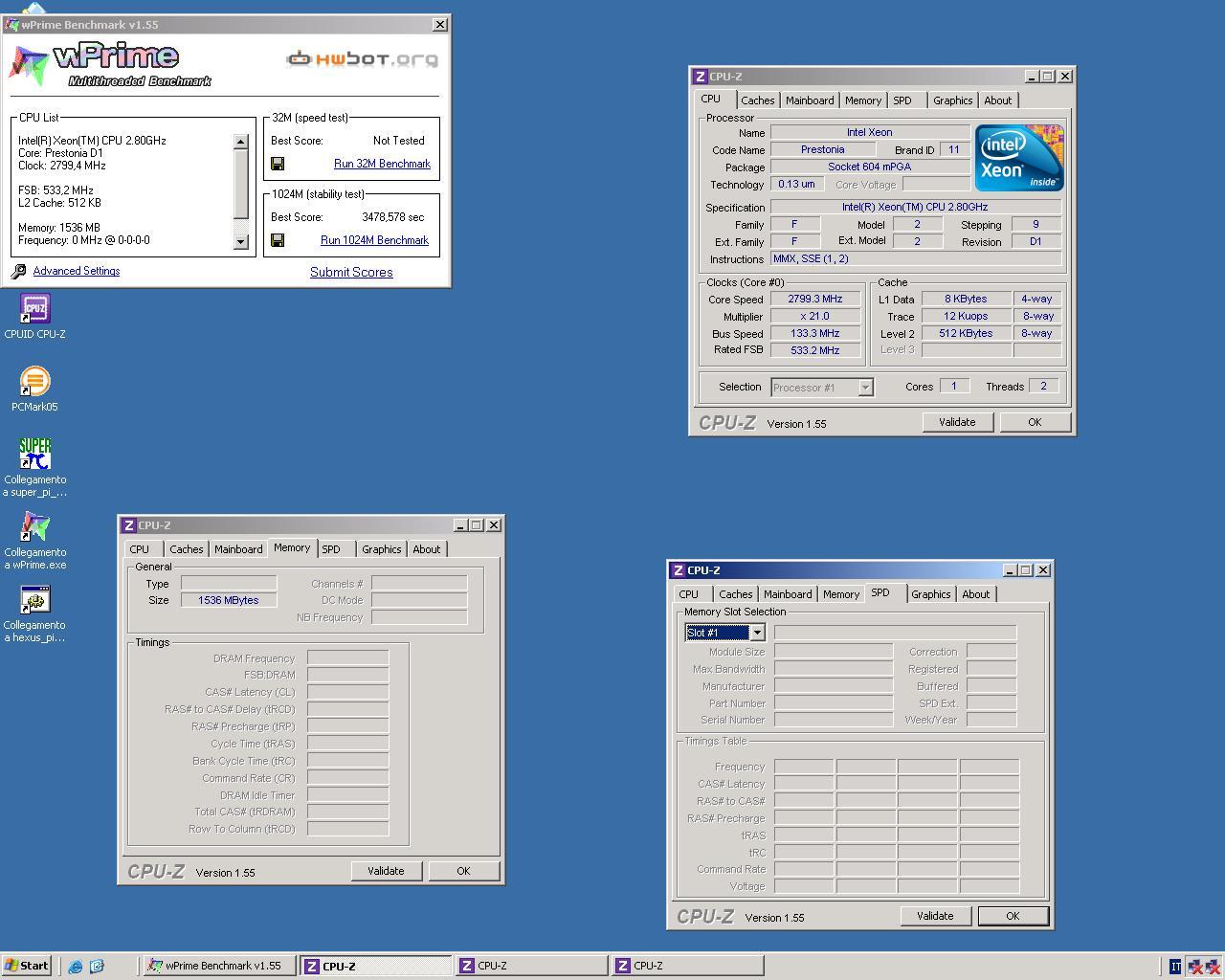Open Graphics tab in Memory CPU-Z window

pyautogui.click(x=382, y=549)
